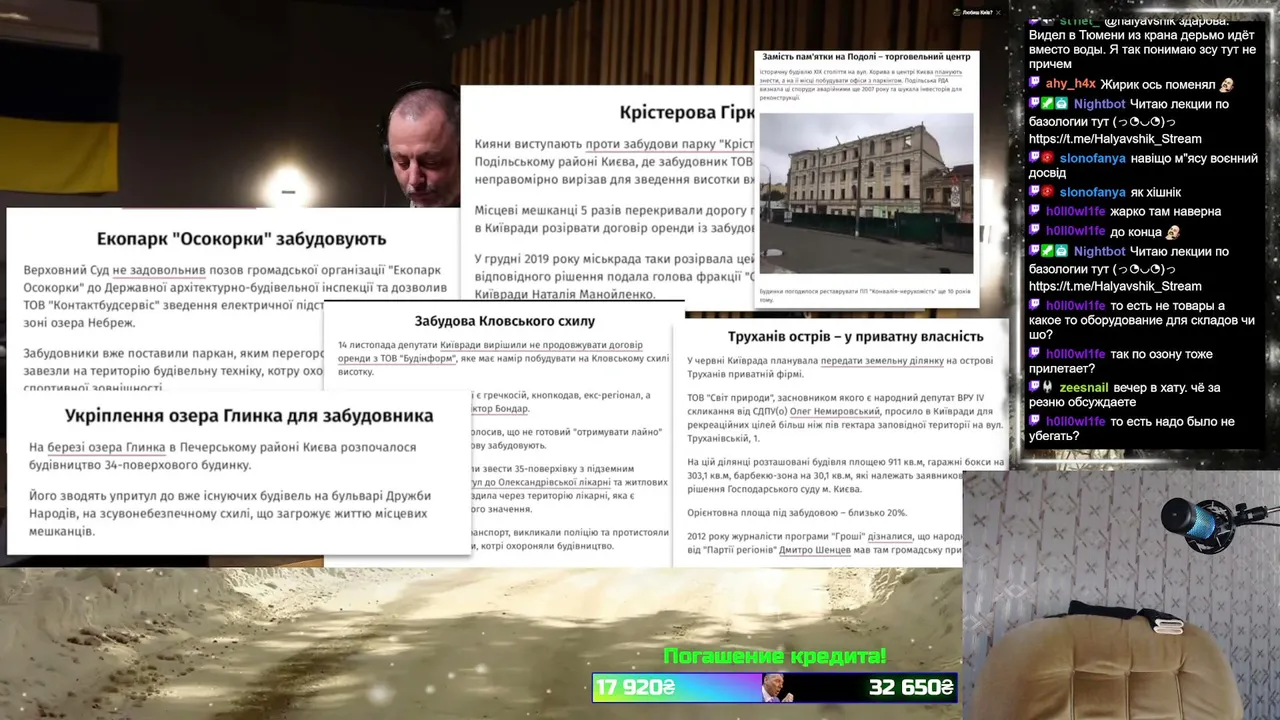Follow the 'Київради вирішили не продовжувати договір' link
This screenshot has width=1280, height=720.
coord(543,345)
